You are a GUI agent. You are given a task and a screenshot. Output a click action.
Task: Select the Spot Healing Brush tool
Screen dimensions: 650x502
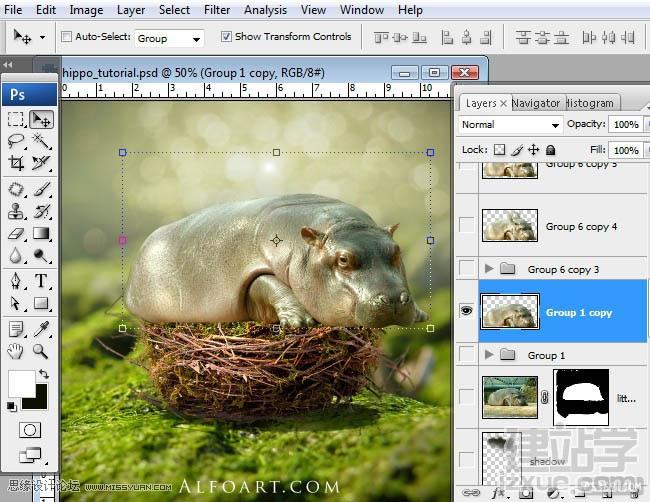click(16, 189)
